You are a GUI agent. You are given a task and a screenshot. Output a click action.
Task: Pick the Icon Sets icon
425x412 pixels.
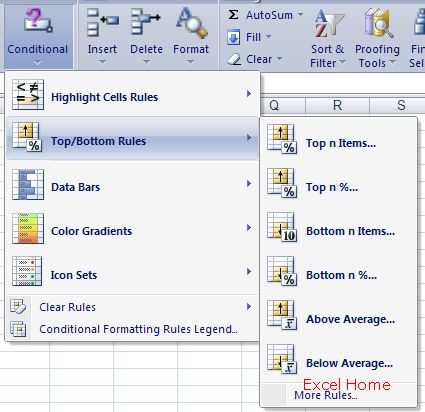[x=27, y=271]
